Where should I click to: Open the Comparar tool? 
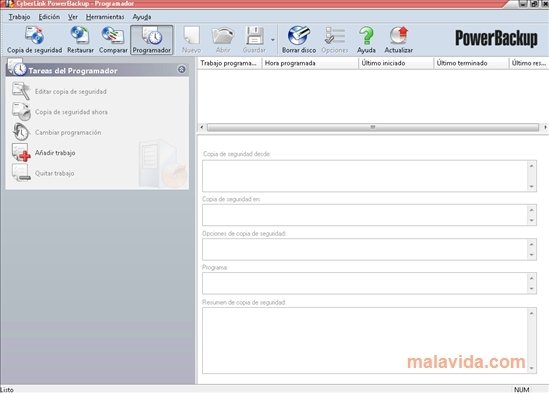coord(113,40)
